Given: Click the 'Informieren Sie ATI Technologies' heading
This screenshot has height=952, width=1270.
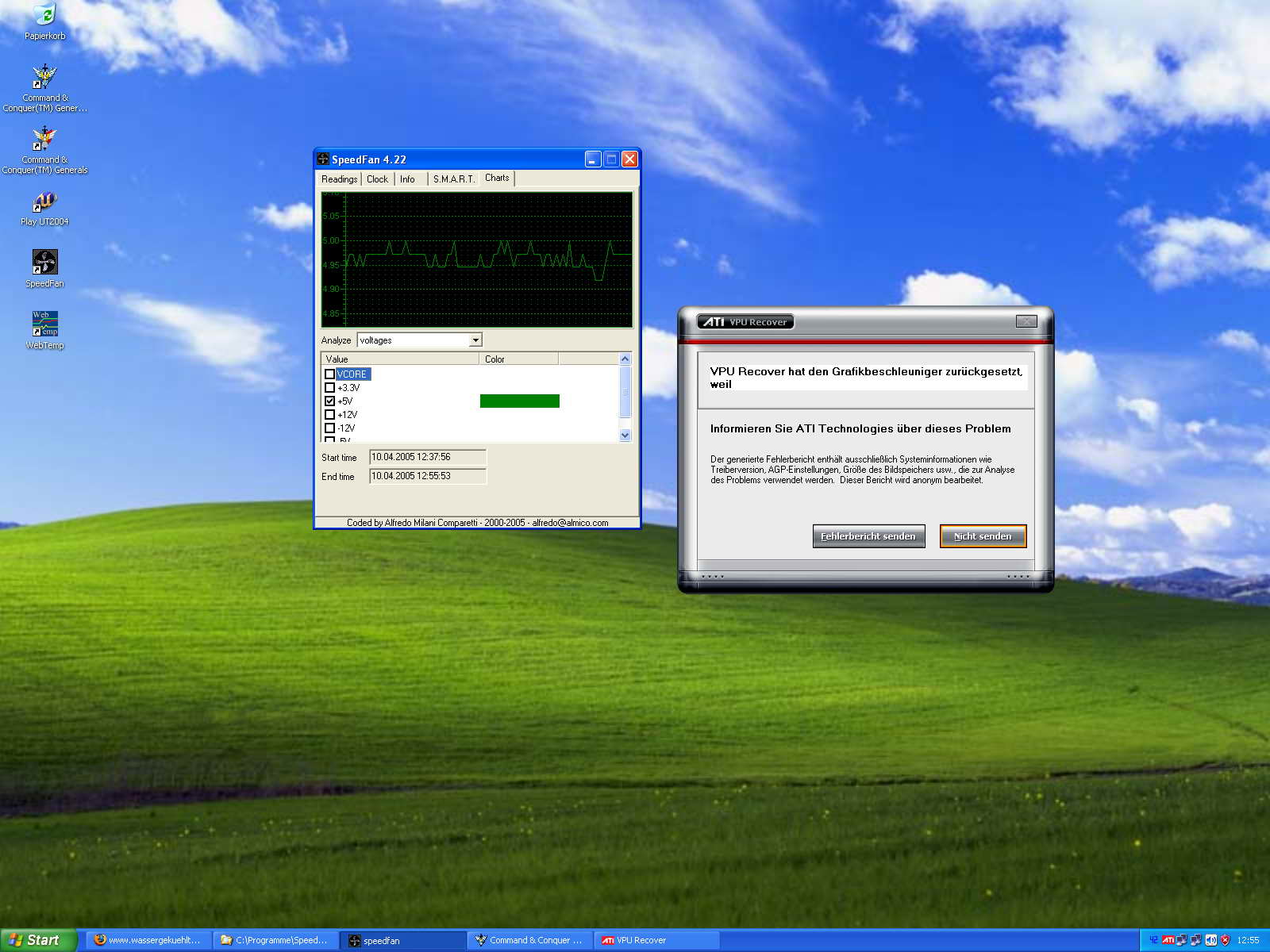Looking at the screenshot, I should point(860,428).
